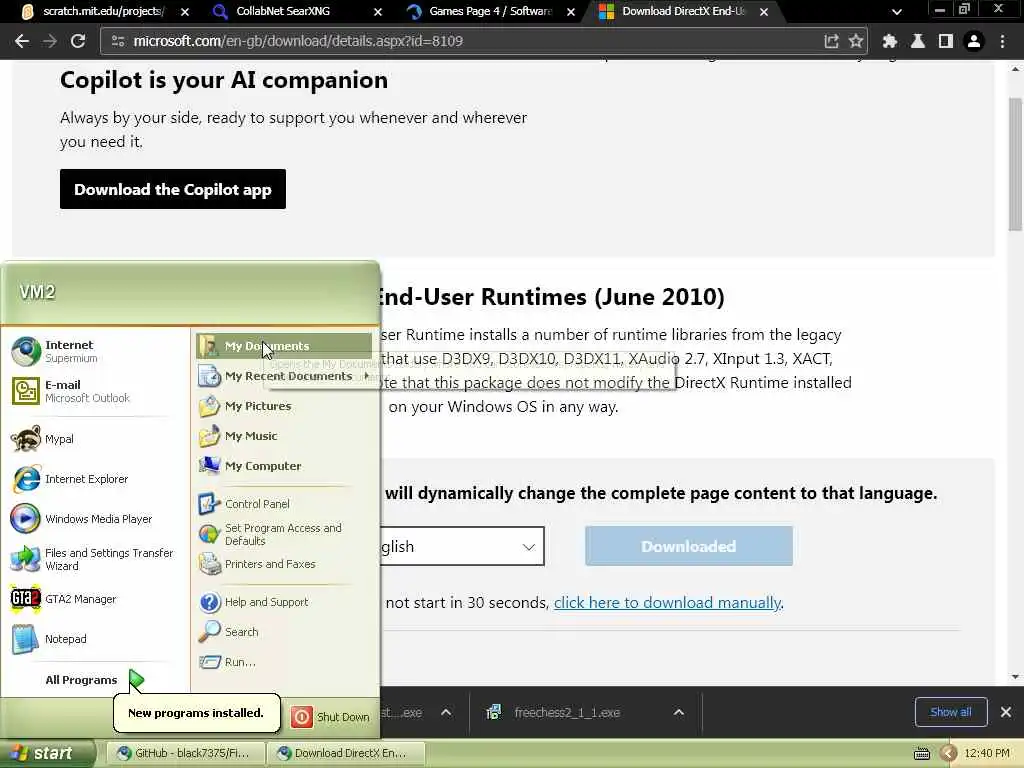Click Download the Copilot app button
The image size is (1024, 768).
coord(173,189)
